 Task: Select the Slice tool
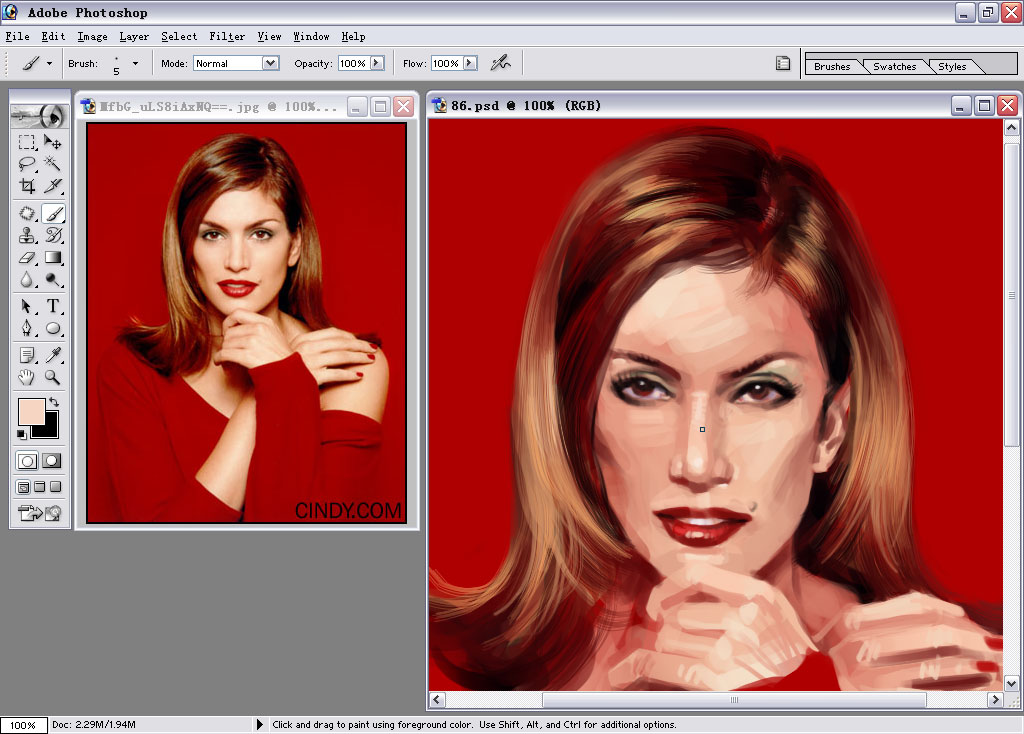[x=53, y=185]
